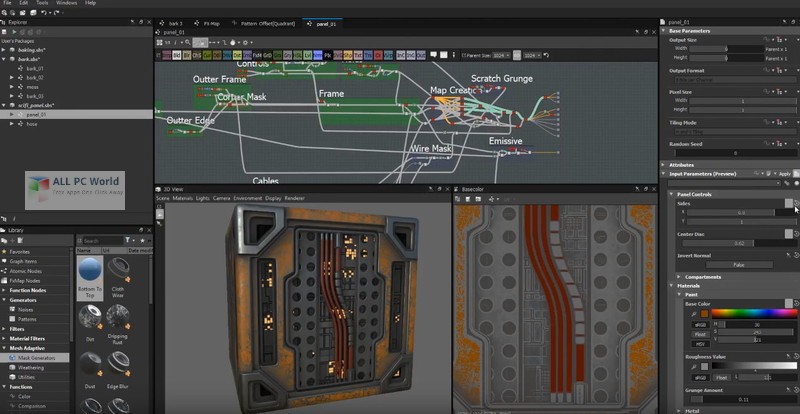Collapse the bark.sbs package
This screenshot has height=414, width=800.
(4, 59)
